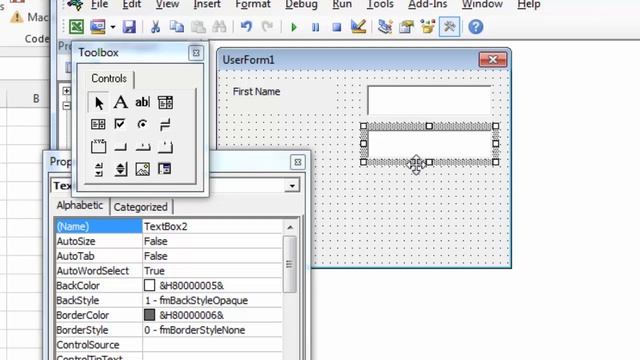Save the project with the disk icon

click(129, 27)
